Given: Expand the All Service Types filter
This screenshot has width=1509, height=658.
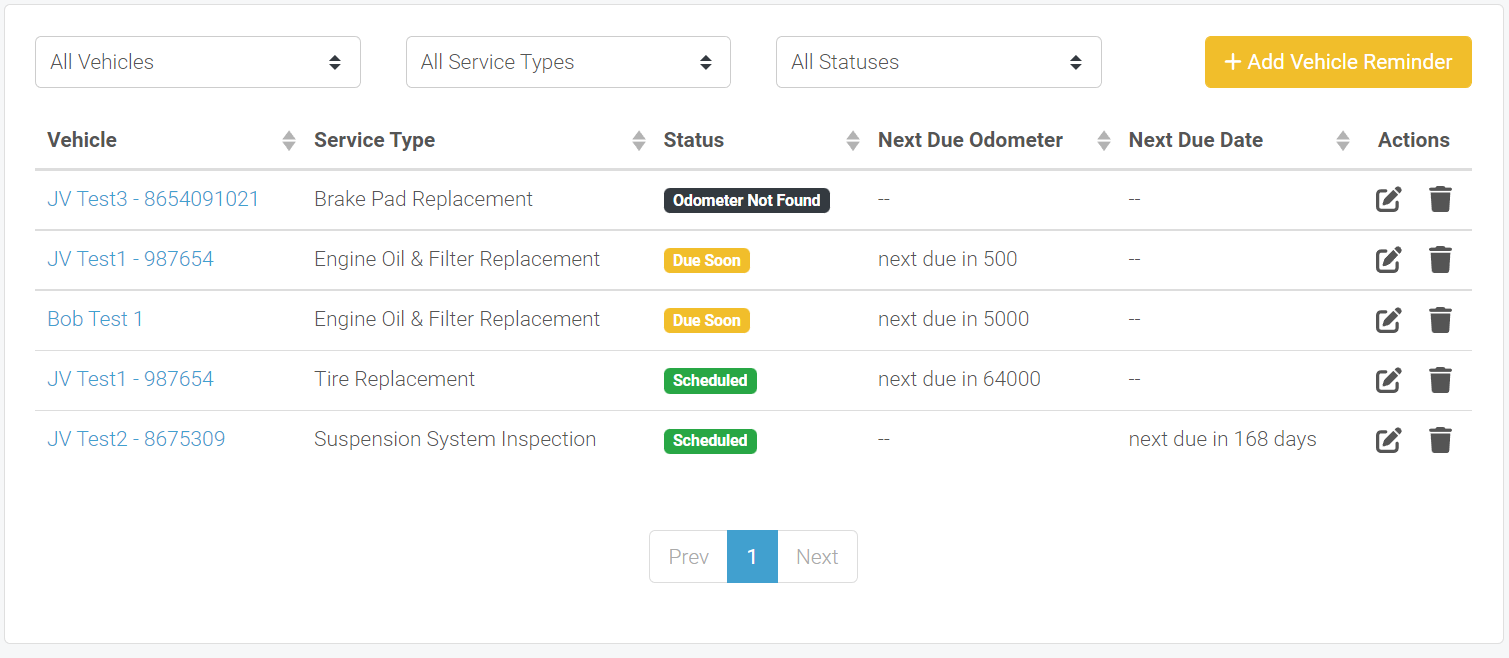Looking at the screenshot, I should [x=568, y=62].
